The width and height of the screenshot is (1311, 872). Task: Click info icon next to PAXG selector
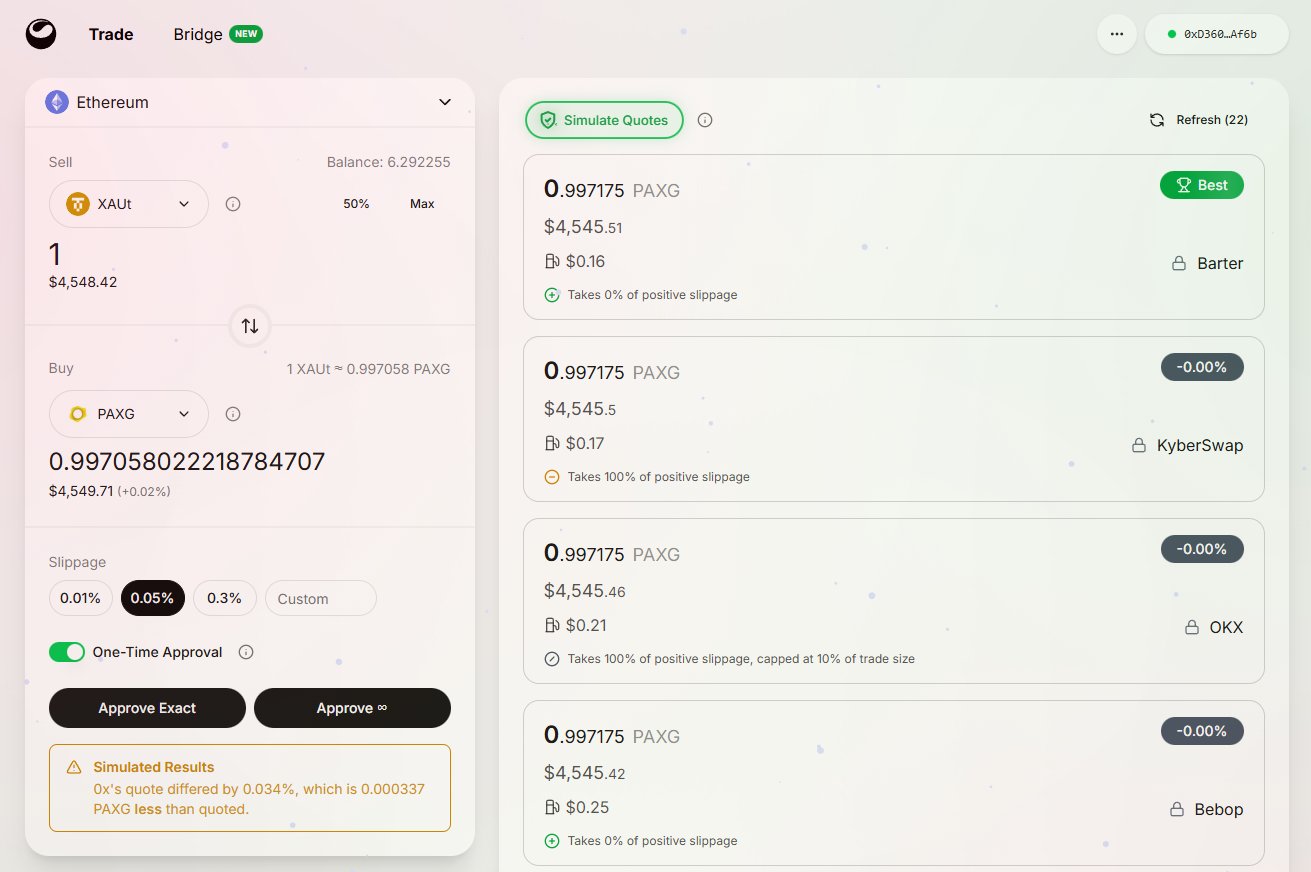[233, 414]
